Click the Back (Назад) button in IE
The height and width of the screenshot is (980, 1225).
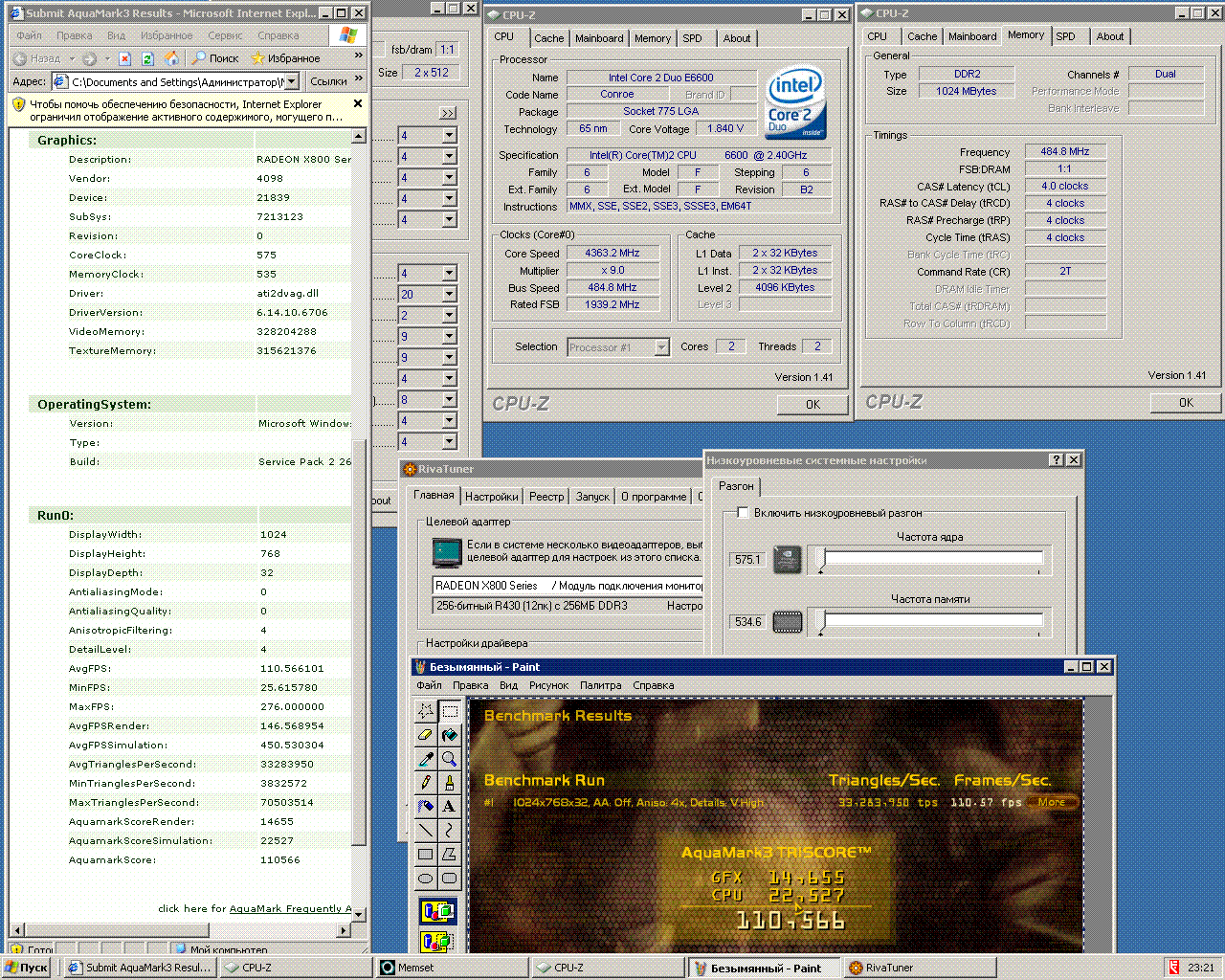click(37, 58)
